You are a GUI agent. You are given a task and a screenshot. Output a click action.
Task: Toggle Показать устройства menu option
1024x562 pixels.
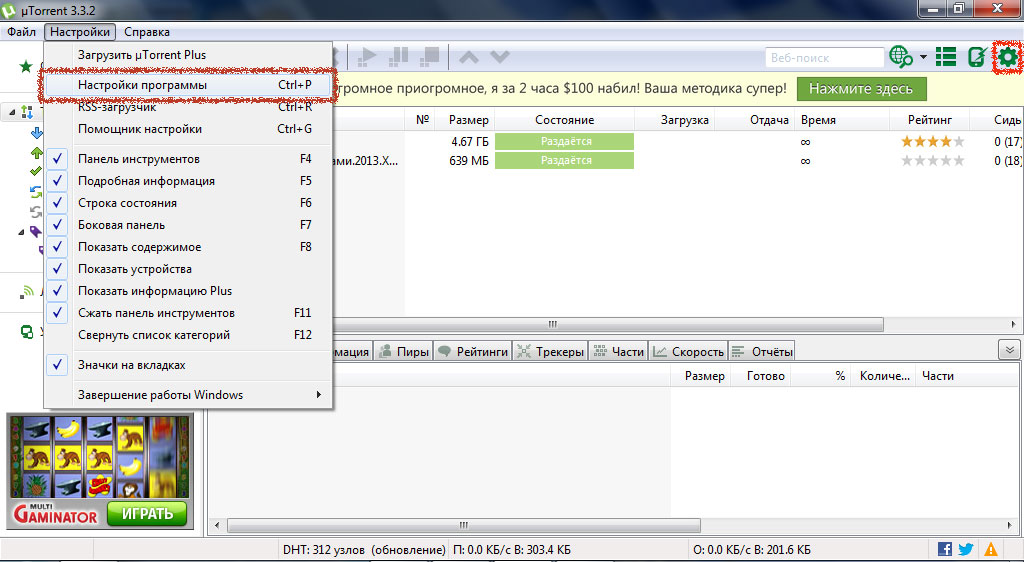(188, 269)
